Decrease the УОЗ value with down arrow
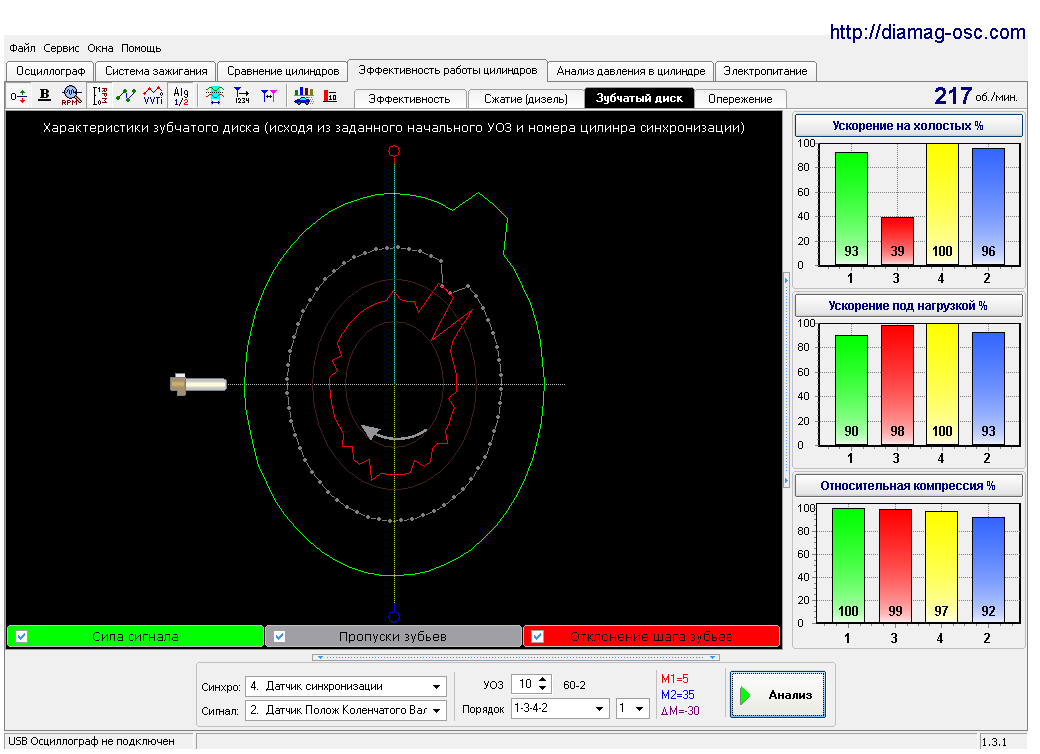The image size is (1040, 754). (x=543, y=688)
